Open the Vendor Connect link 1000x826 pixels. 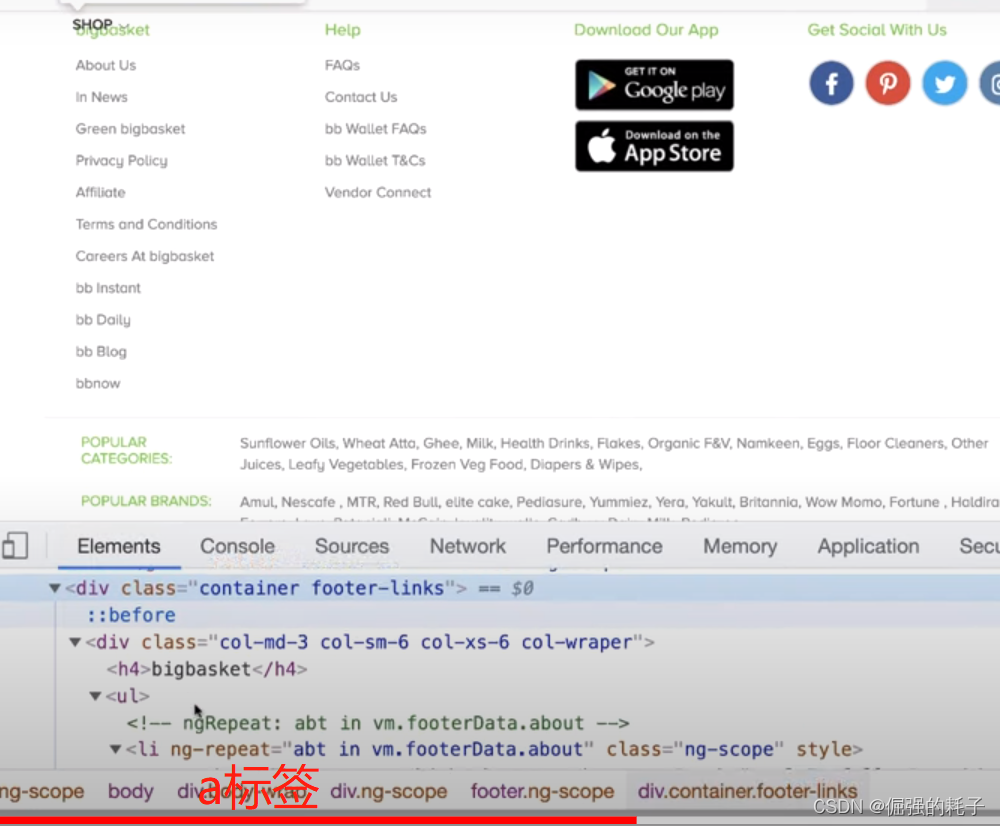click(x=378, y=193)
